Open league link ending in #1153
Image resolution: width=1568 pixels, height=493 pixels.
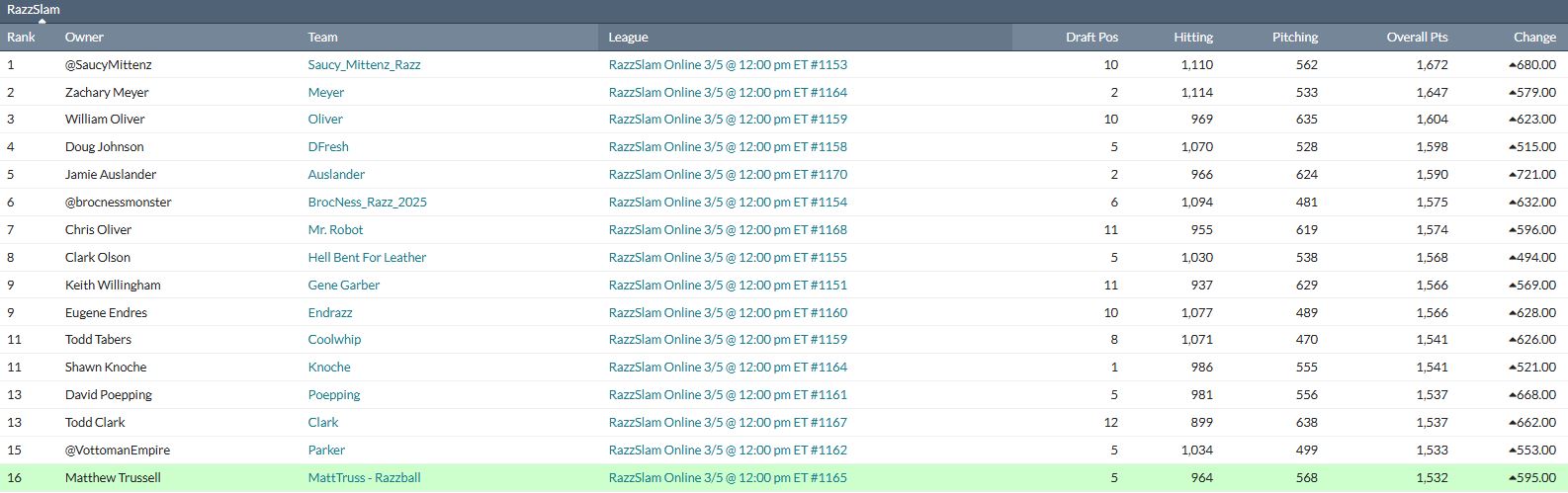click(x=728, y=64)
